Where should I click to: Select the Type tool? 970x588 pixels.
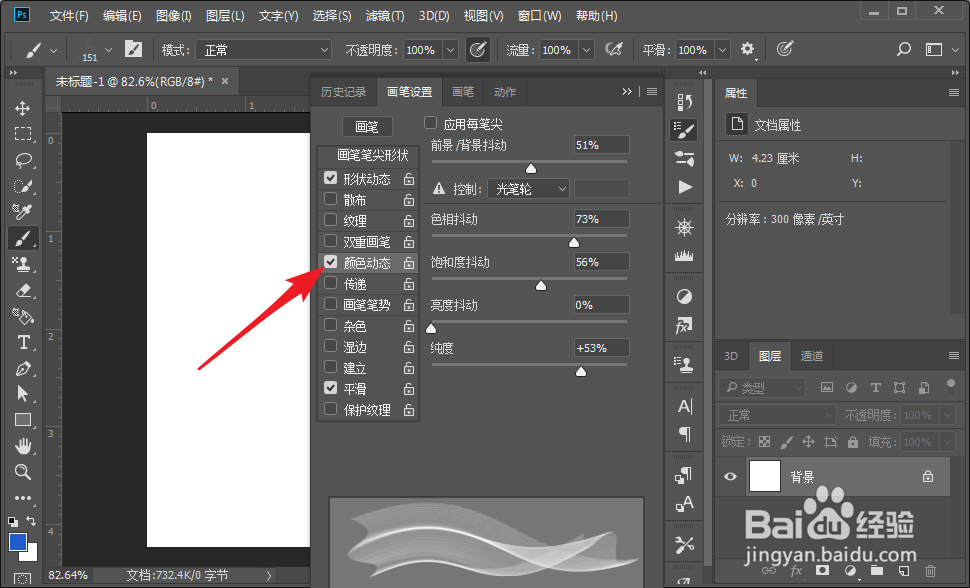click(24, 343)
